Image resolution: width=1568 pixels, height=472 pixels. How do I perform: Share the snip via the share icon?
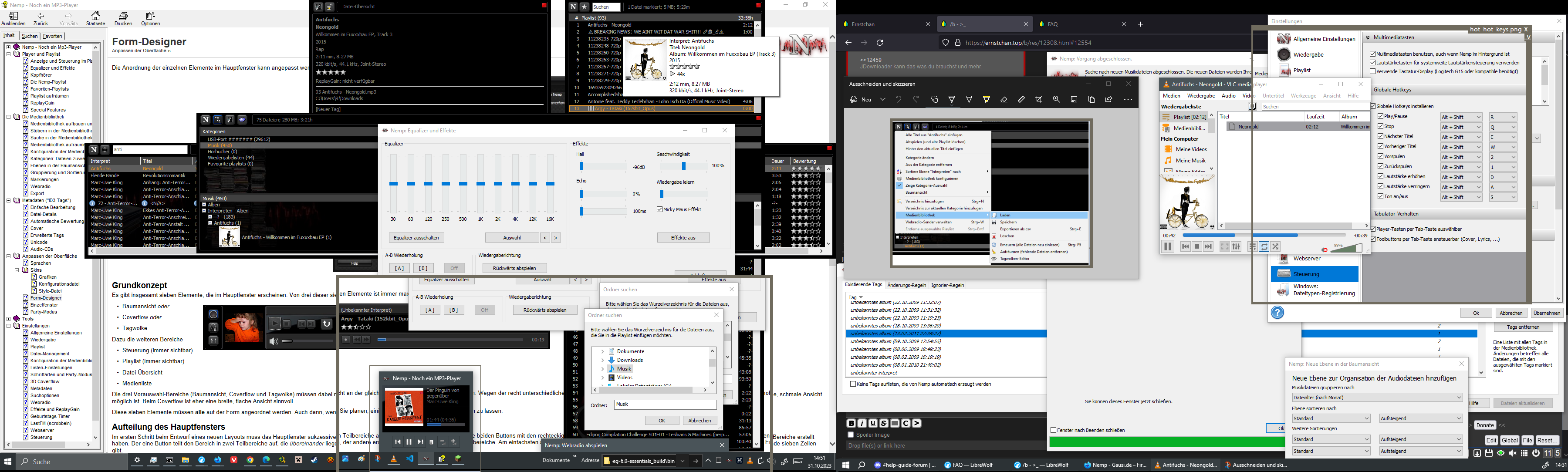(x=1109, y=100)
